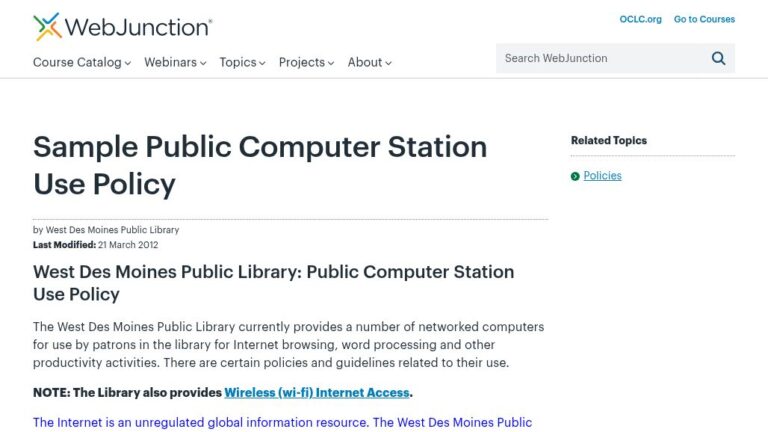Click 'The Internet is an unregulated' text
Screen dimensions: 768x432
click(x=282, y=422)
